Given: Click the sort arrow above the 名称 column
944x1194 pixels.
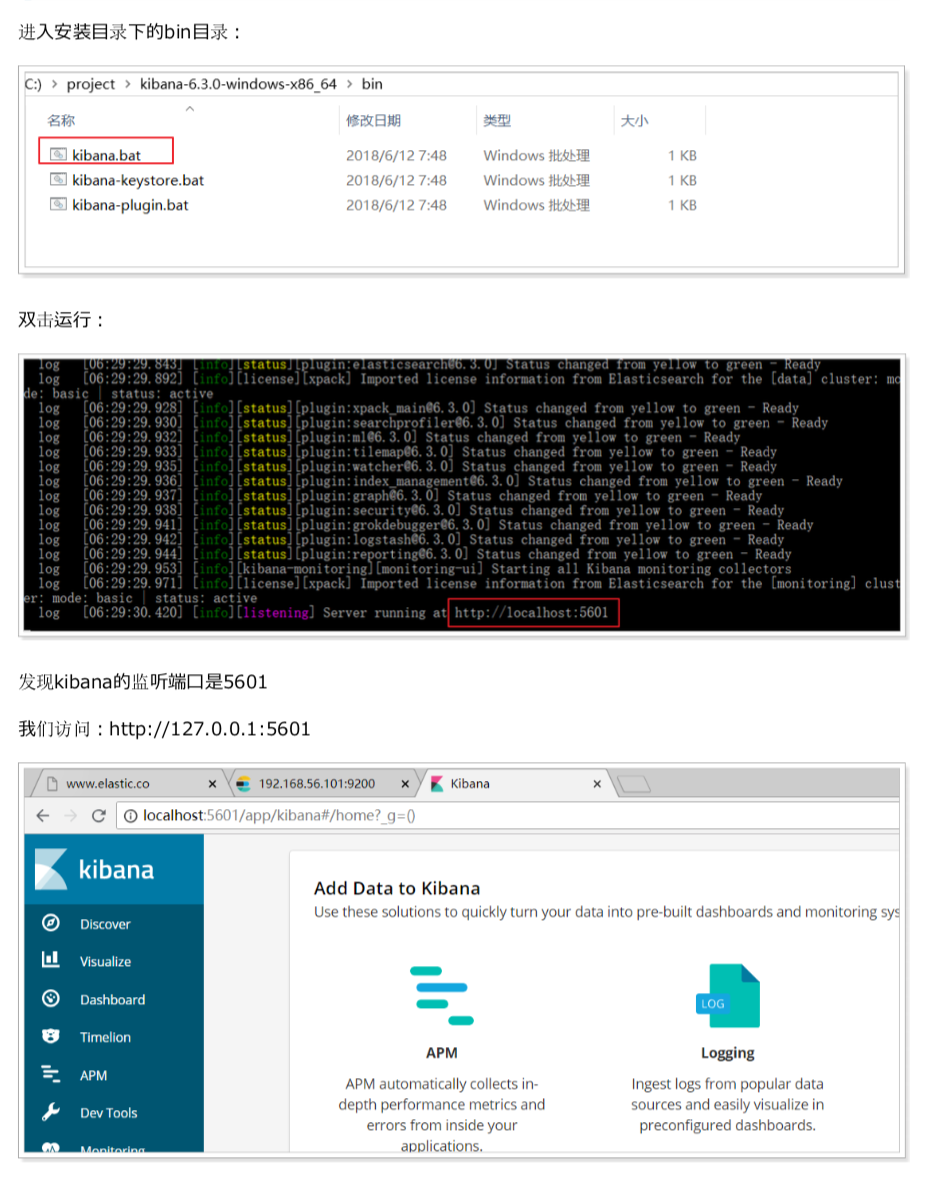Looking at the screenshot, I should (x=190, y=108).
